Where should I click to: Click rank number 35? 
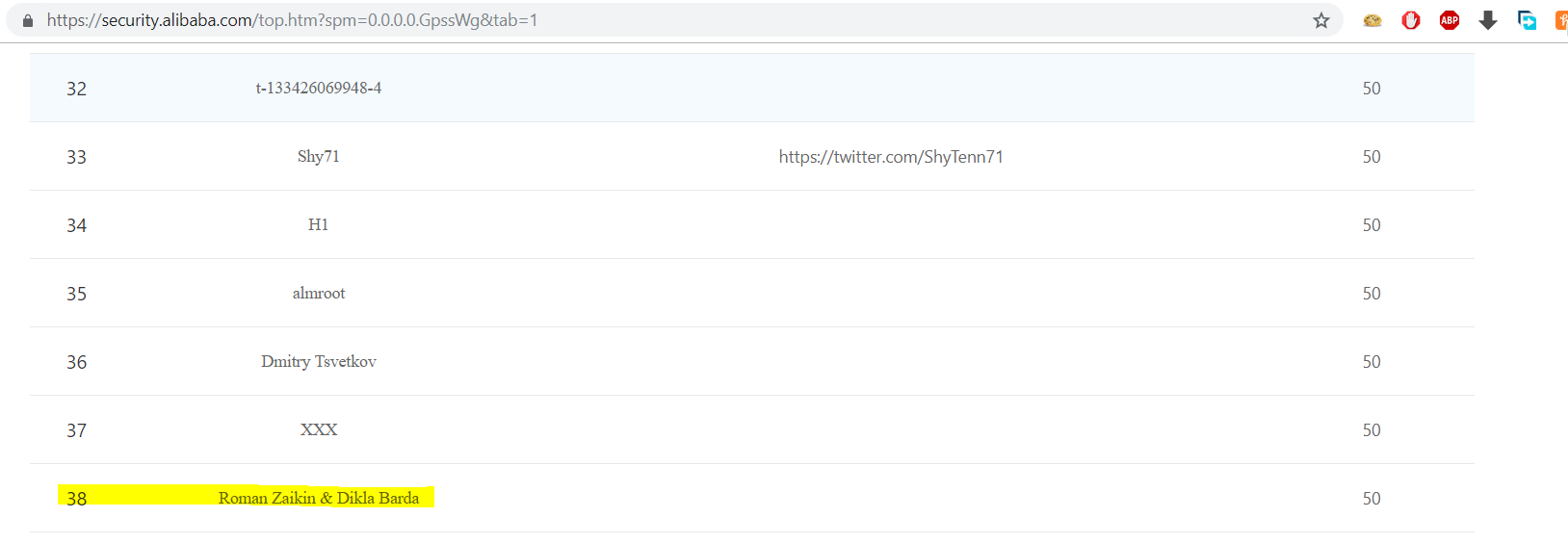pos(77,294)
